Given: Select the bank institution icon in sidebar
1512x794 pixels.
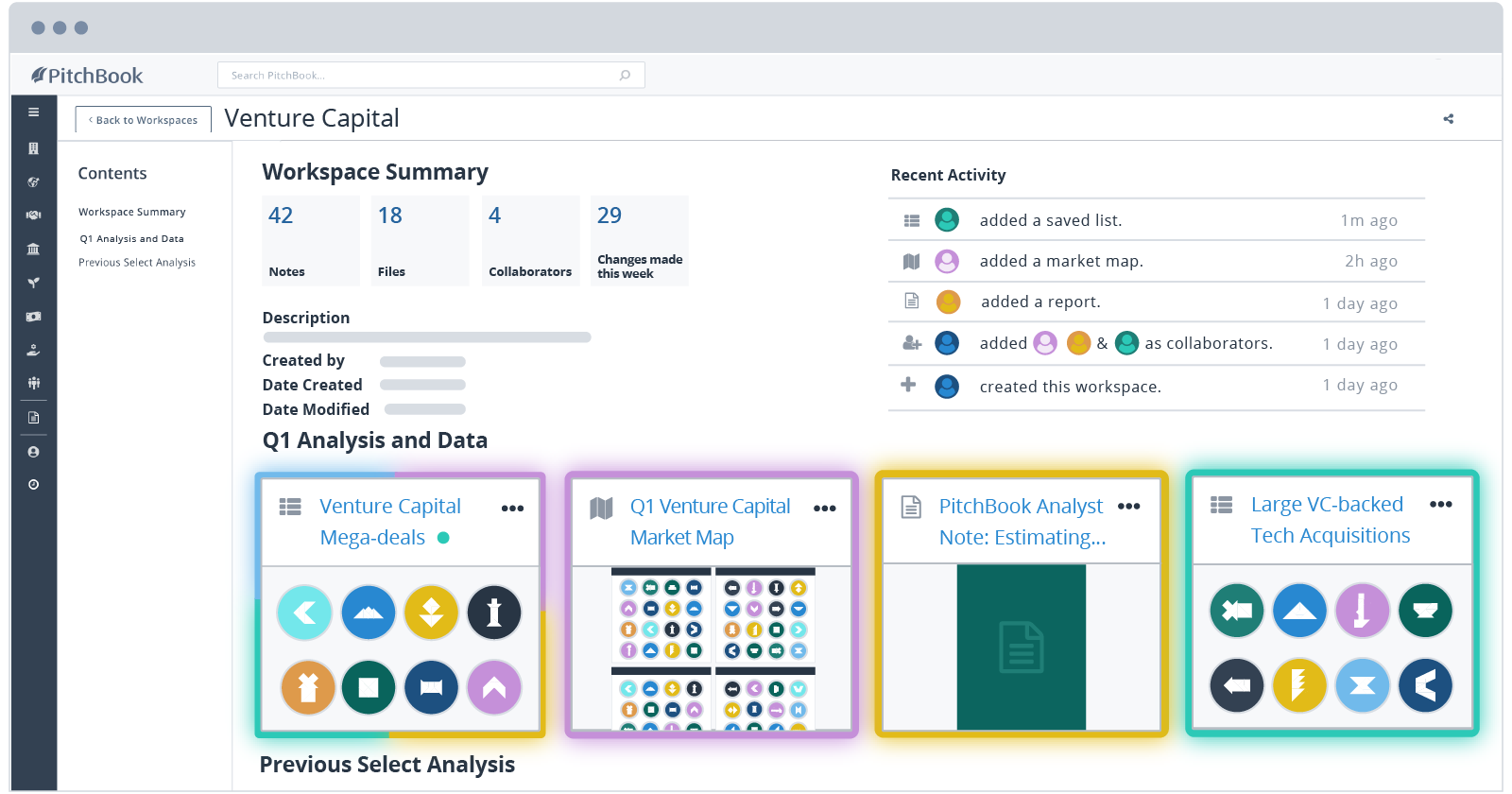Looking at the screenshot, I should pyautogui.click(x=33, y=249).
